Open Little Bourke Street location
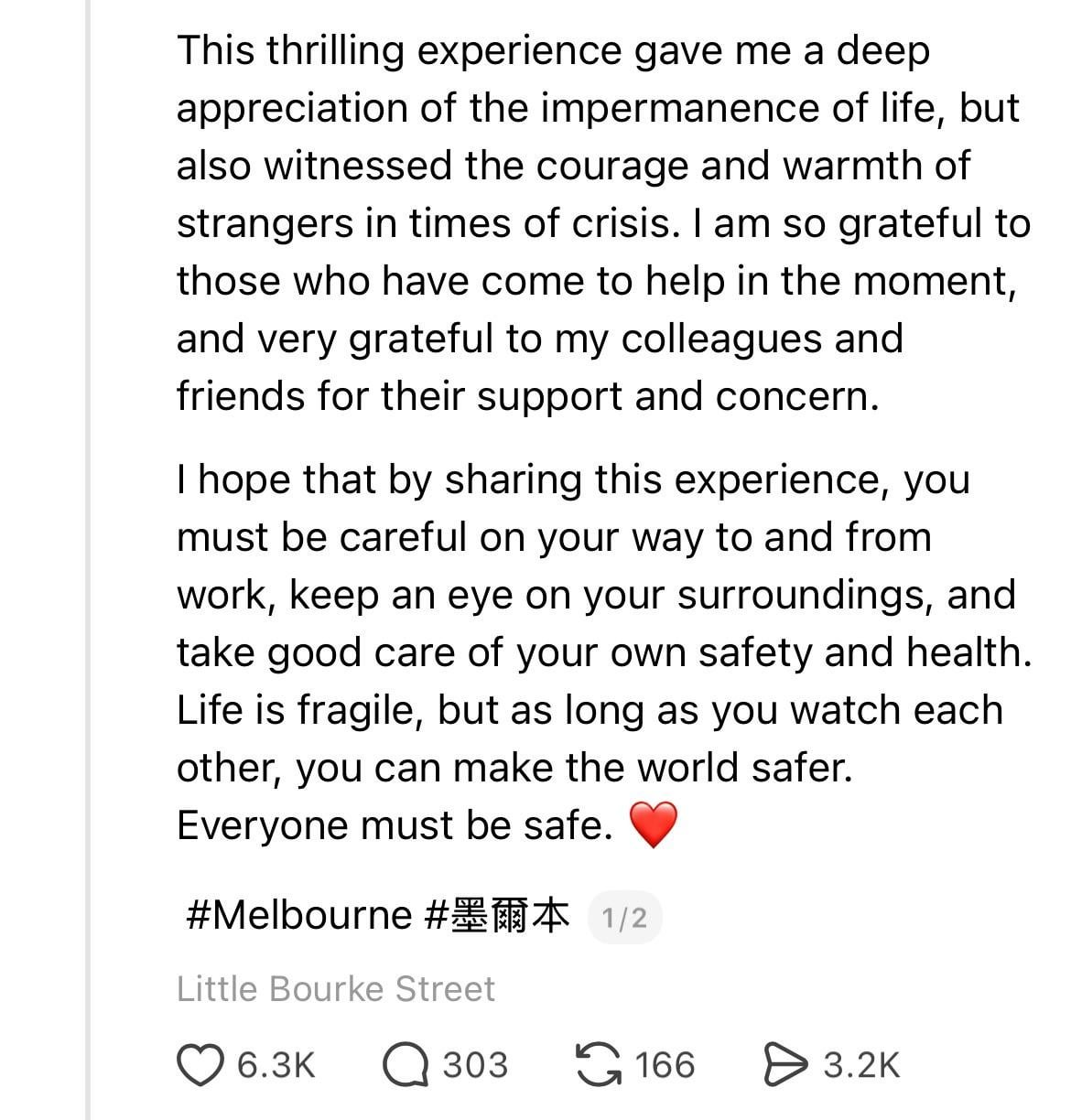Screen dimensions: 1071x1120 (x=335, y=989)
